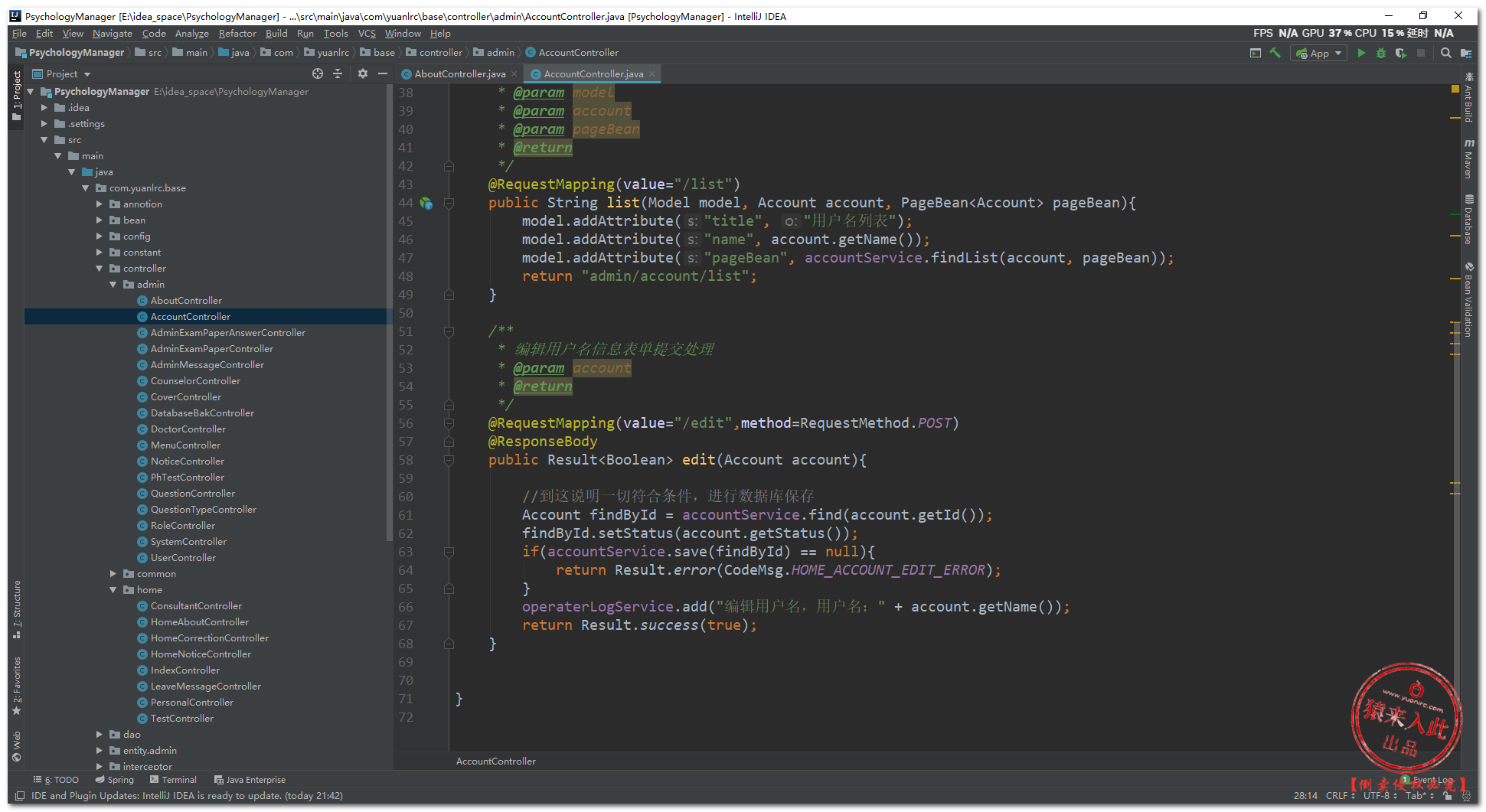This screenshot has height=812, width=1486.
Task: Change file encoding UTF-8
Action: click(1380, 796)
